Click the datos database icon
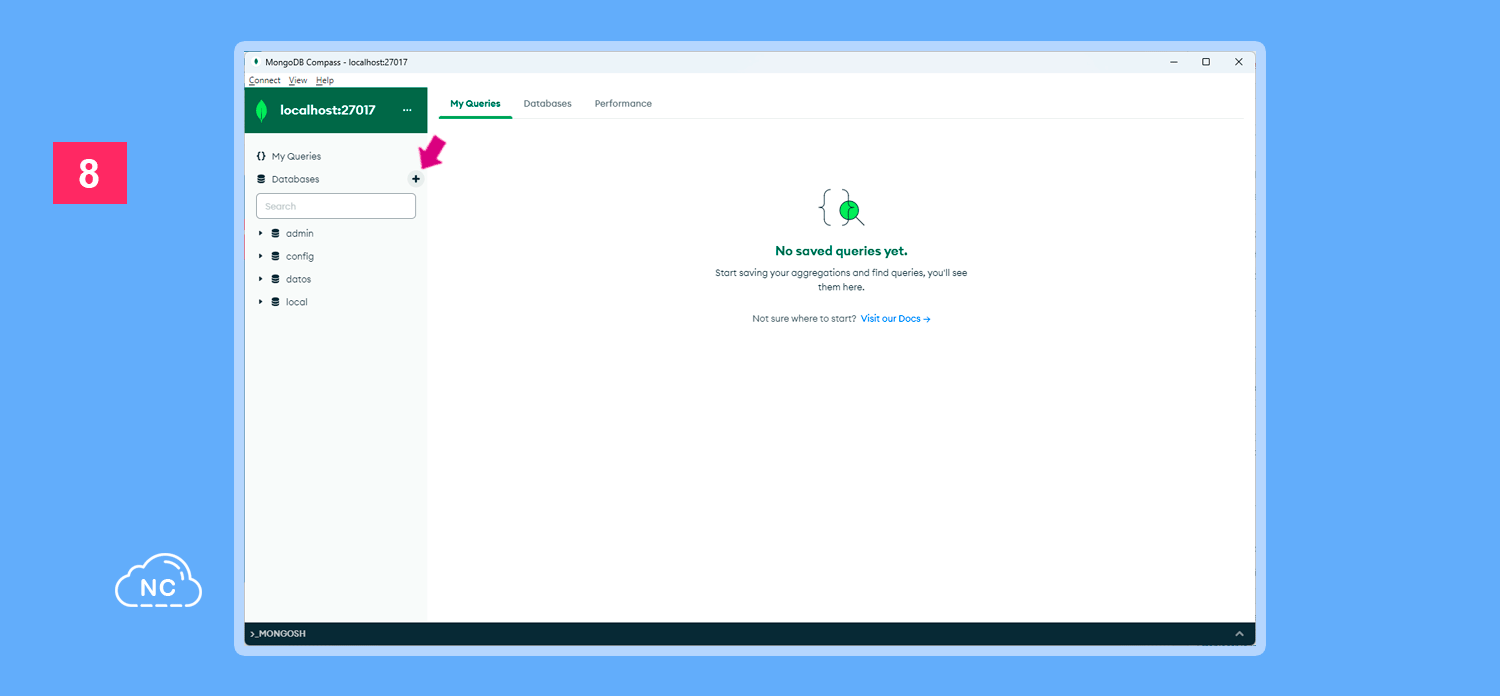The width and height of the screenshot is (1500, 696). coord(275,279)
